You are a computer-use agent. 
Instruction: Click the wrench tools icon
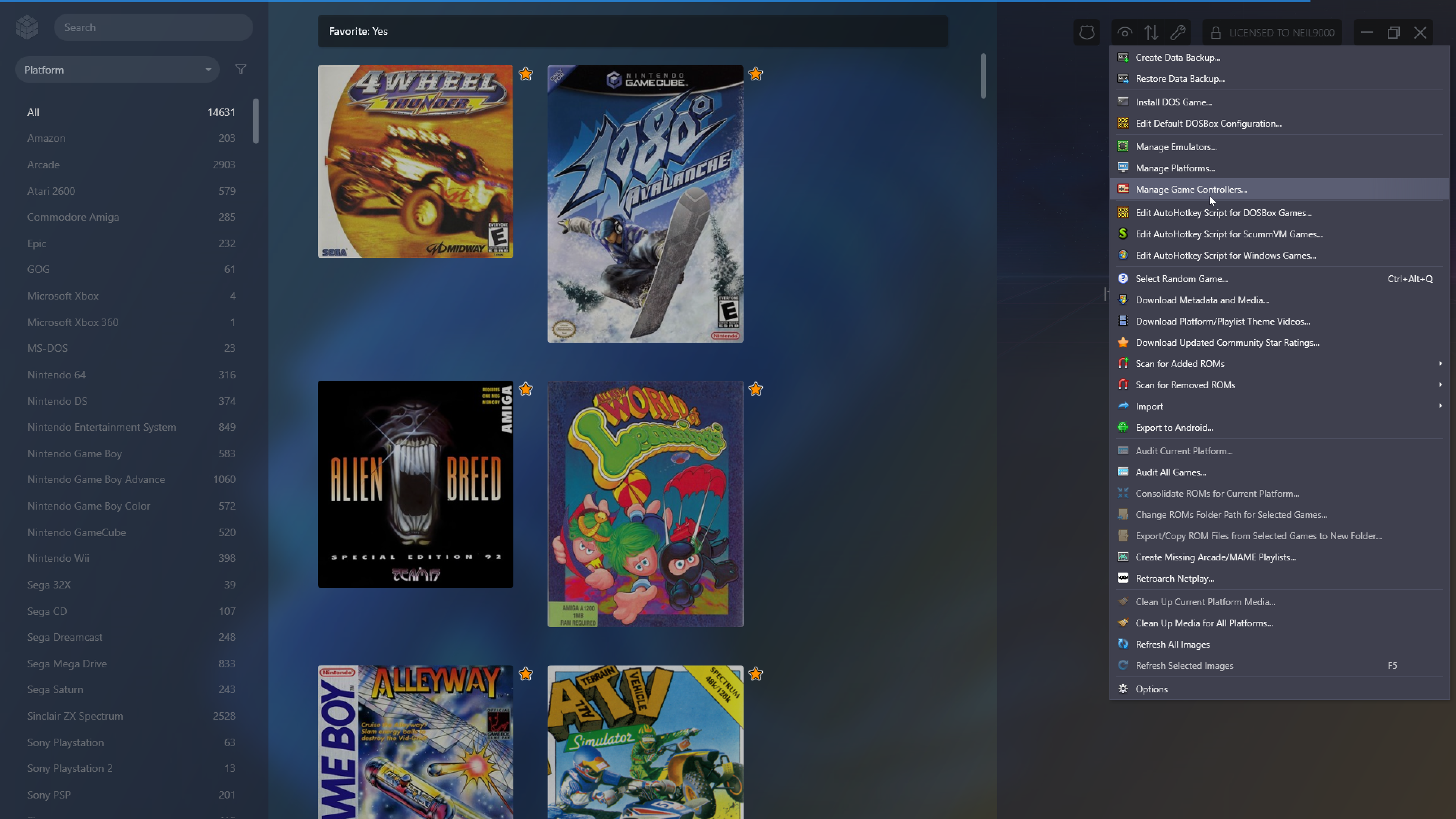point(1178,32)
